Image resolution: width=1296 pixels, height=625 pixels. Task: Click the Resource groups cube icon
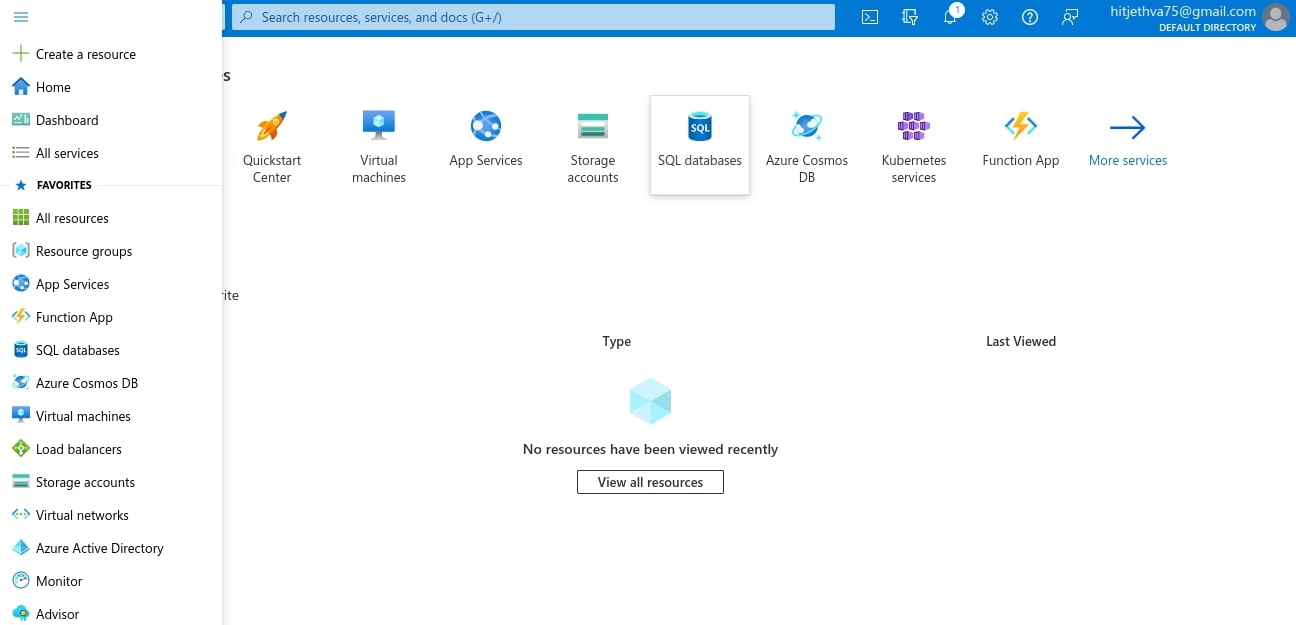click(20, 251)
